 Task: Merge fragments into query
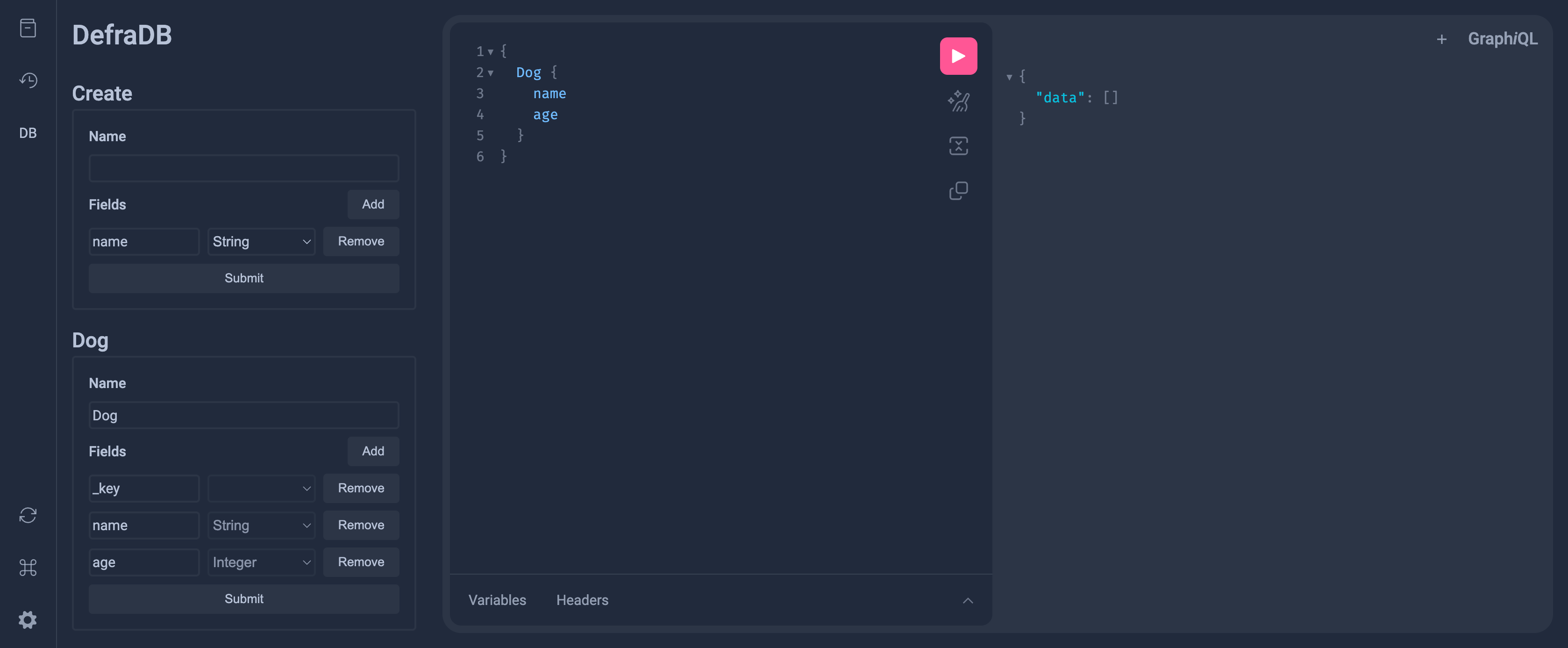(958, 146)
